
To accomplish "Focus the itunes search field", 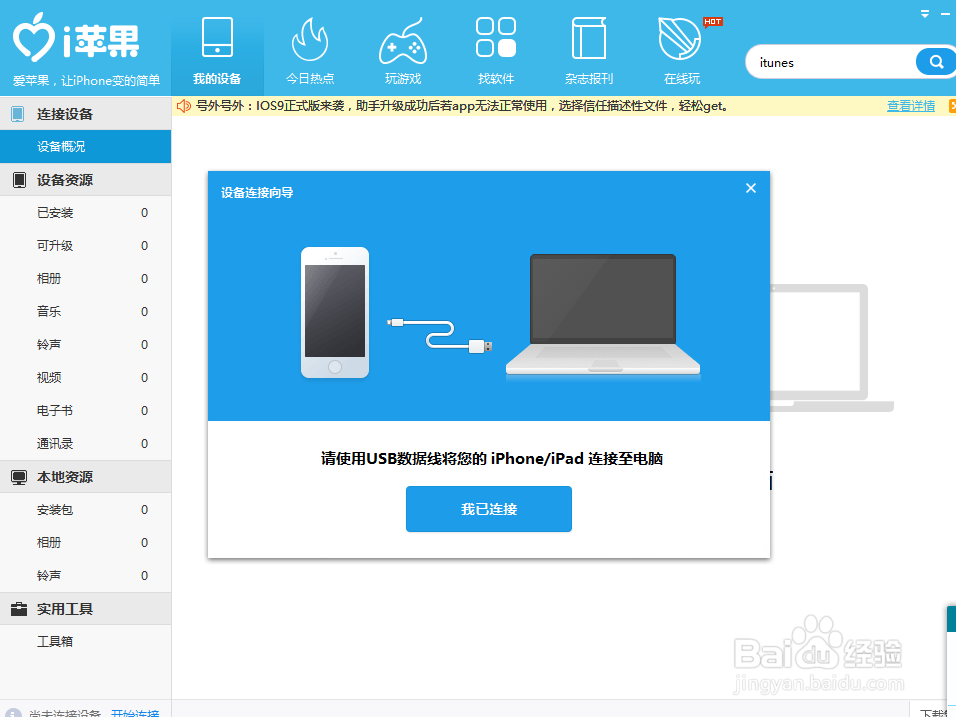I will [x=832, y=62].
